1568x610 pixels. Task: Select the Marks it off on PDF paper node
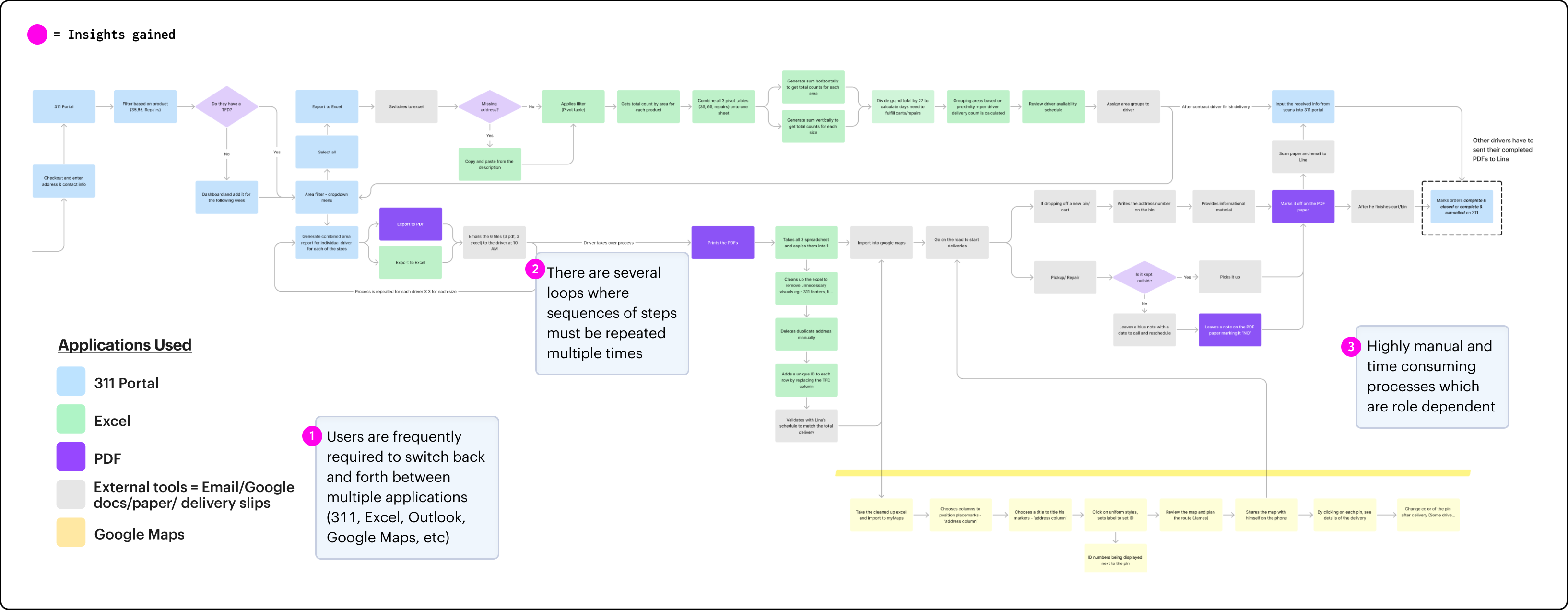[1303, 206]
